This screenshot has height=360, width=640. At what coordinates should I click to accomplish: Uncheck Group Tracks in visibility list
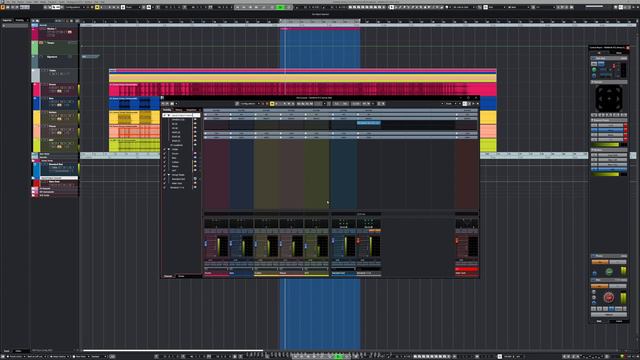pos(164,175)
